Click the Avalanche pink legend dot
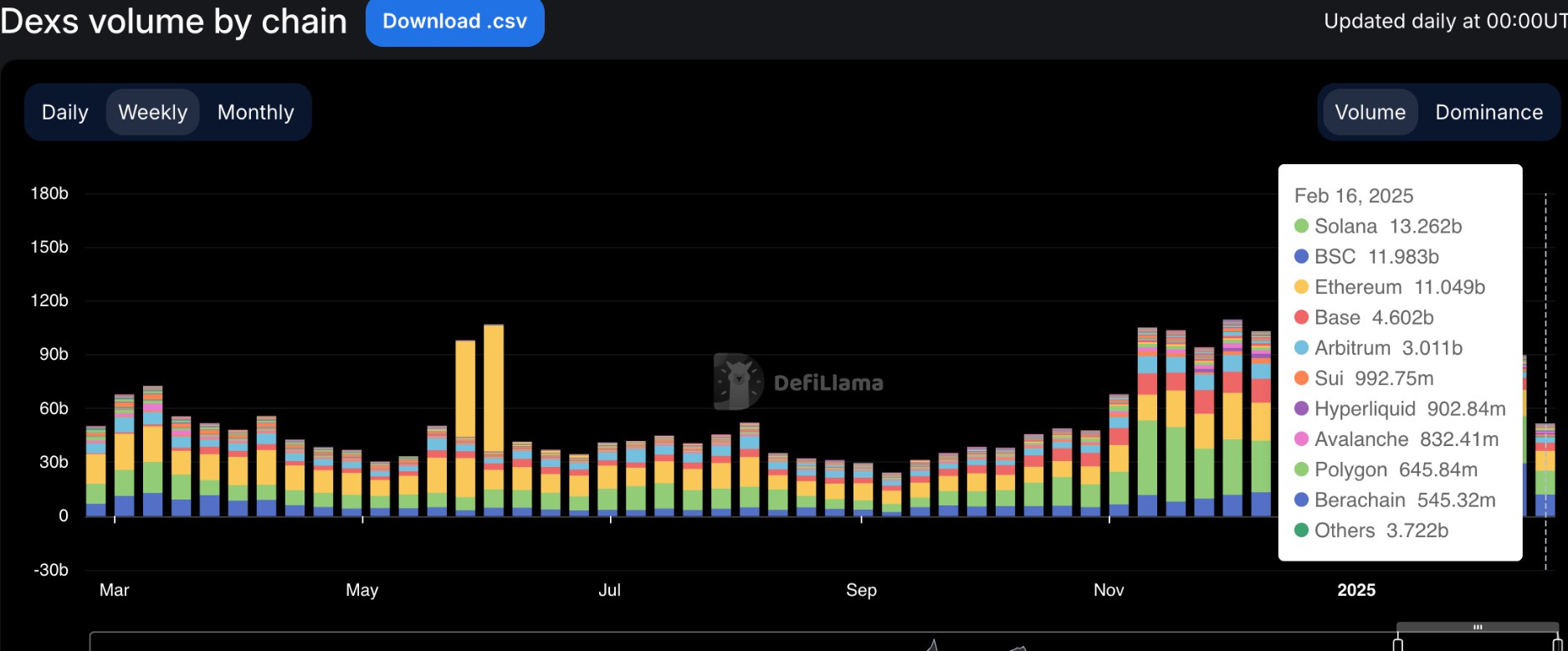The height and width of the screenshot is (651, 1568). (x=1301, y=438)
